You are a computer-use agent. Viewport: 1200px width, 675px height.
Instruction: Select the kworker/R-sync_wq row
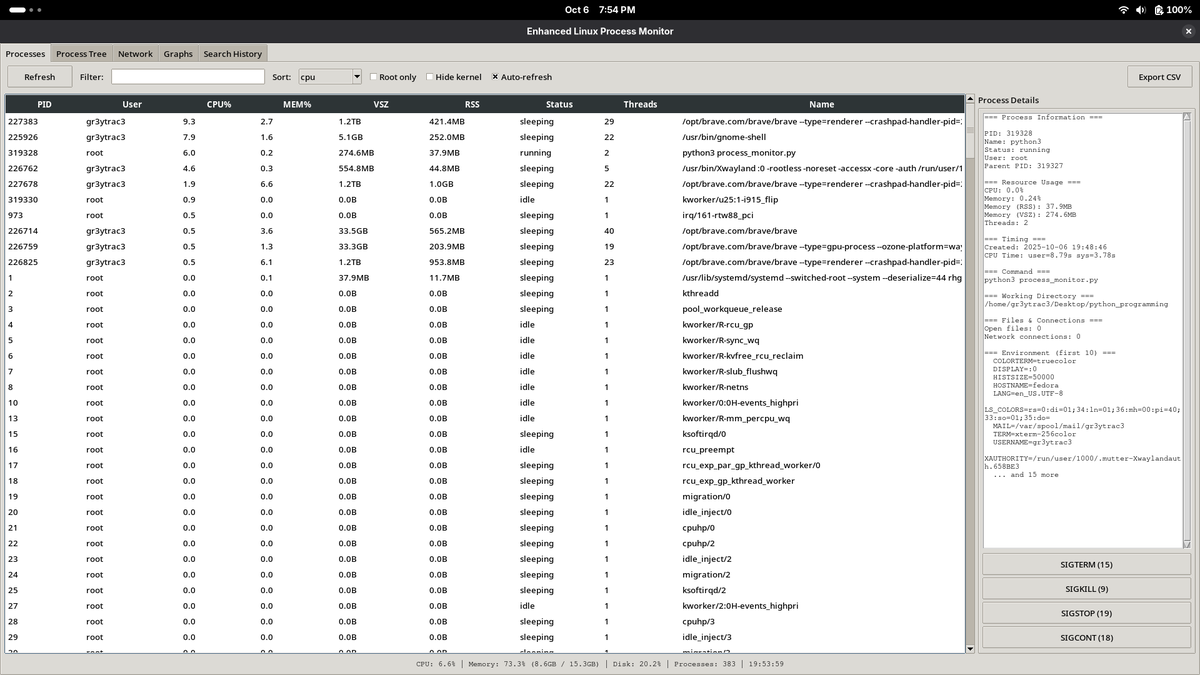point(484,340)
